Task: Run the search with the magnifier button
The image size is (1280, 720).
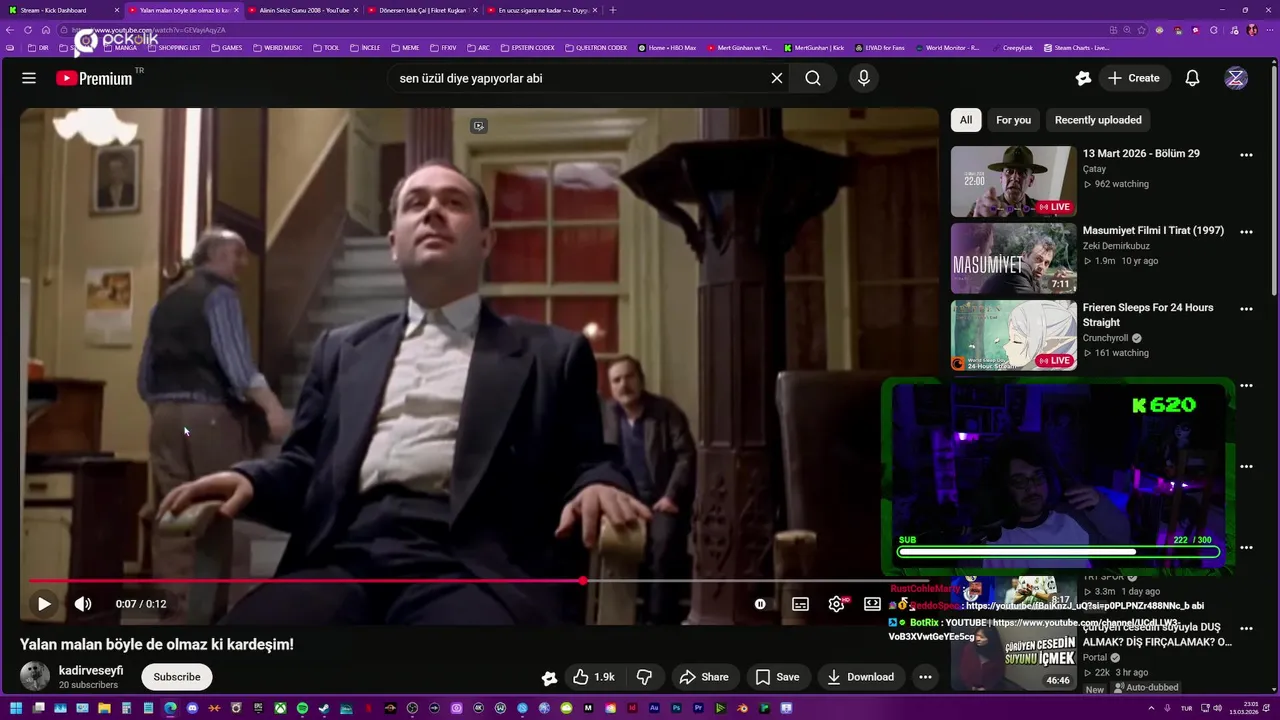Action: coord(813,78)
